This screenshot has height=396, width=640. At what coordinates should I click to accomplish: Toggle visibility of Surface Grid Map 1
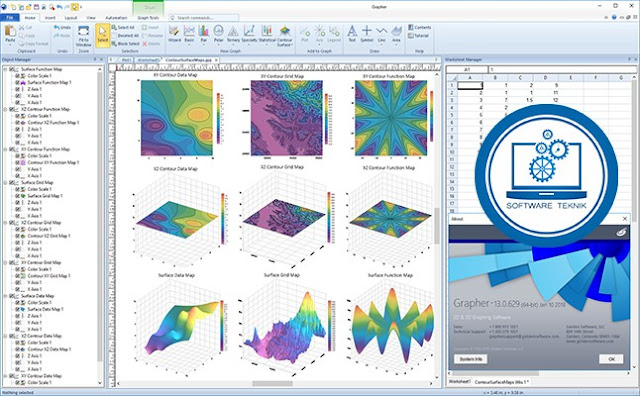tap(18, 196)
